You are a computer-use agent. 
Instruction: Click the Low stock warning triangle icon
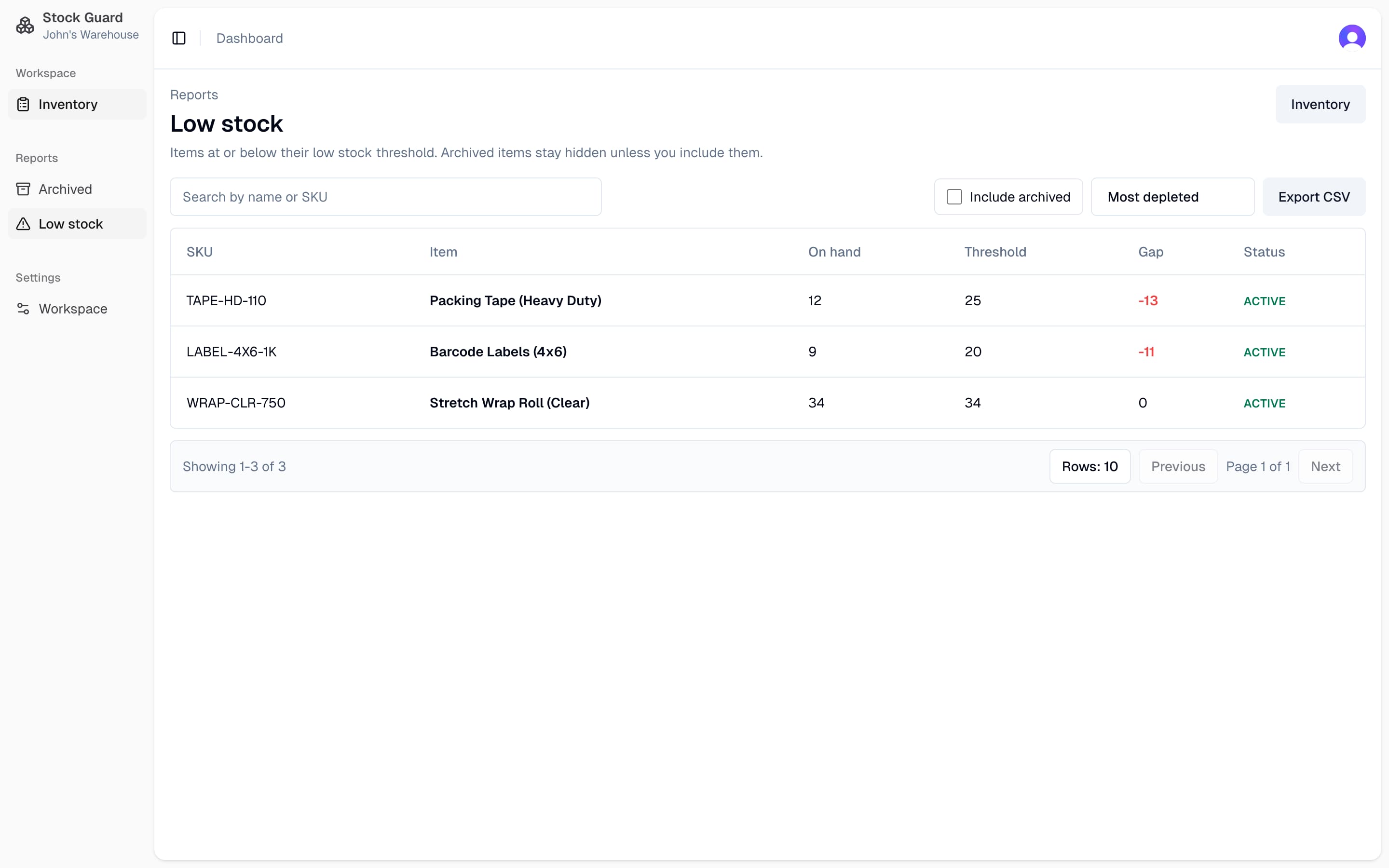coord(23,224)
